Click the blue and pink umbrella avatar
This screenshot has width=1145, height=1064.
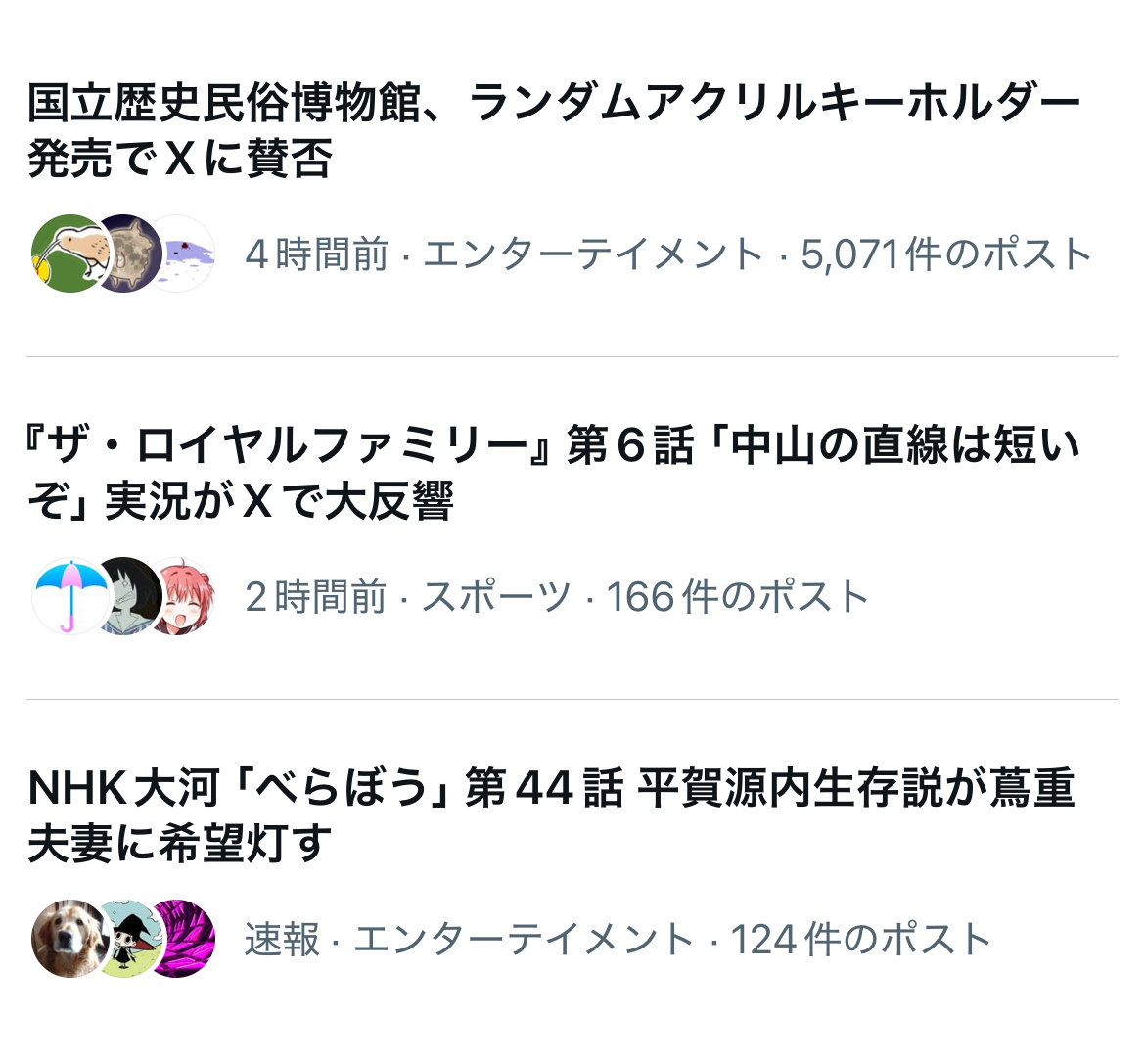(70, 596)
